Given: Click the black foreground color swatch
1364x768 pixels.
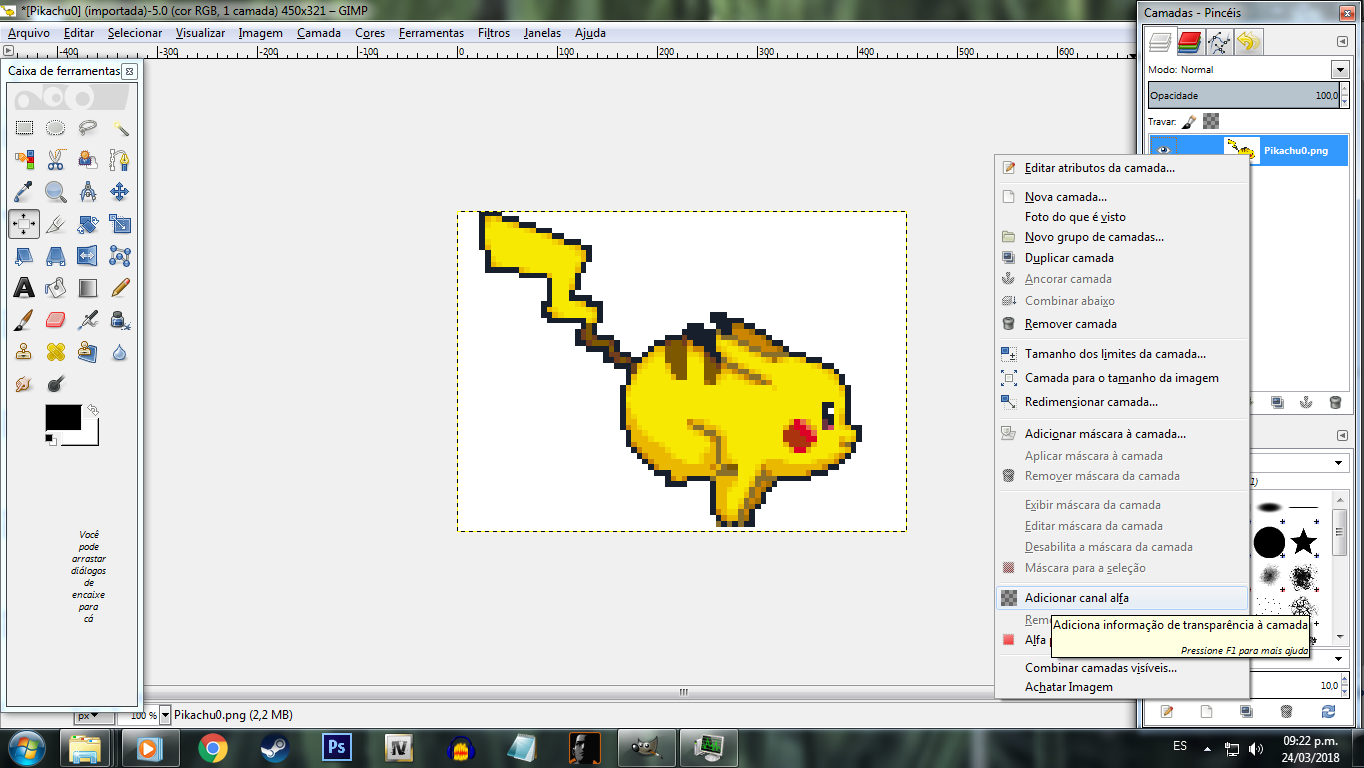Looking at the screenshot, I should tap(63, 418).
